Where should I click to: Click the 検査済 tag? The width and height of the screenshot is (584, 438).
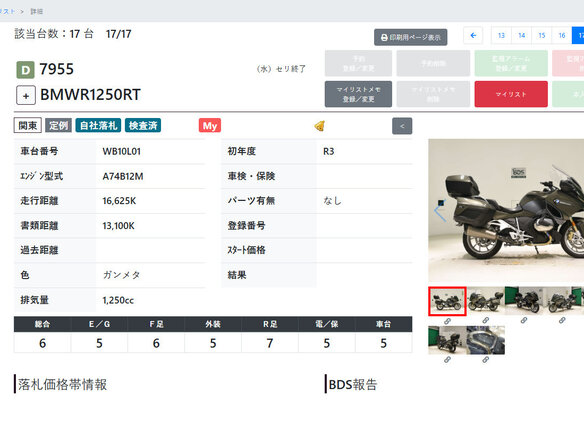(x=143, y=126)
